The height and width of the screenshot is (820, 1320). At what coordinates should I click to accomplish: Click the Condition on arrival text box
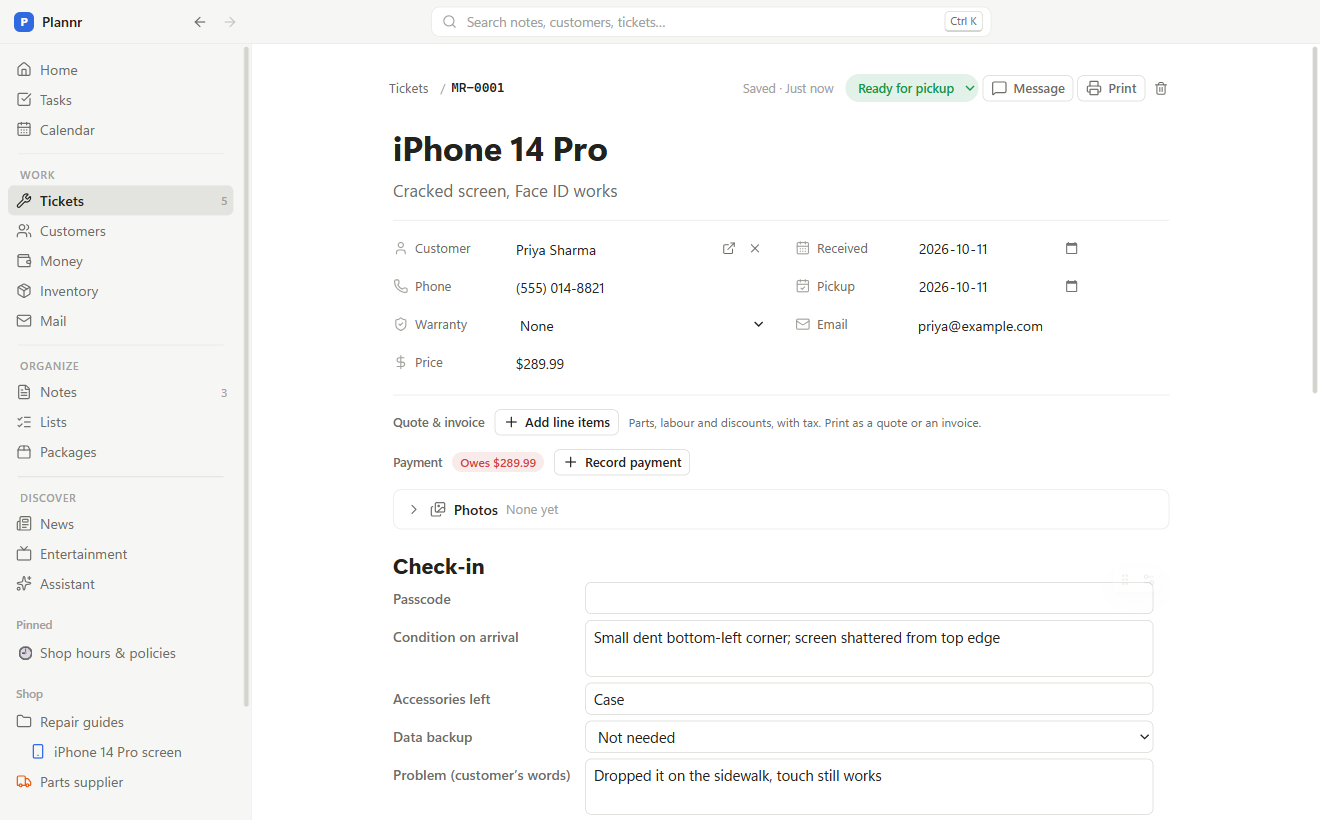coord(869,648)
